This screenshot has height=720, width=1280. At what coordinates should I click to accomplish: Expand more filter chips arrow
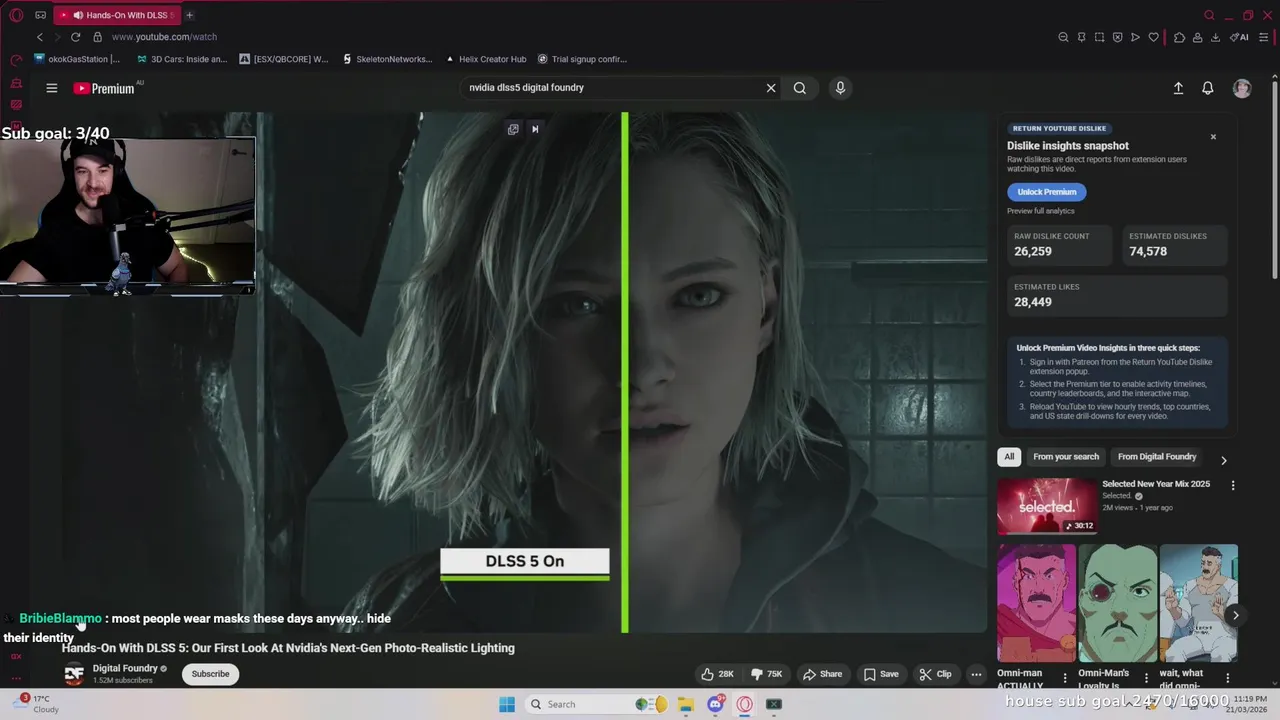(x=1223, y=460)
